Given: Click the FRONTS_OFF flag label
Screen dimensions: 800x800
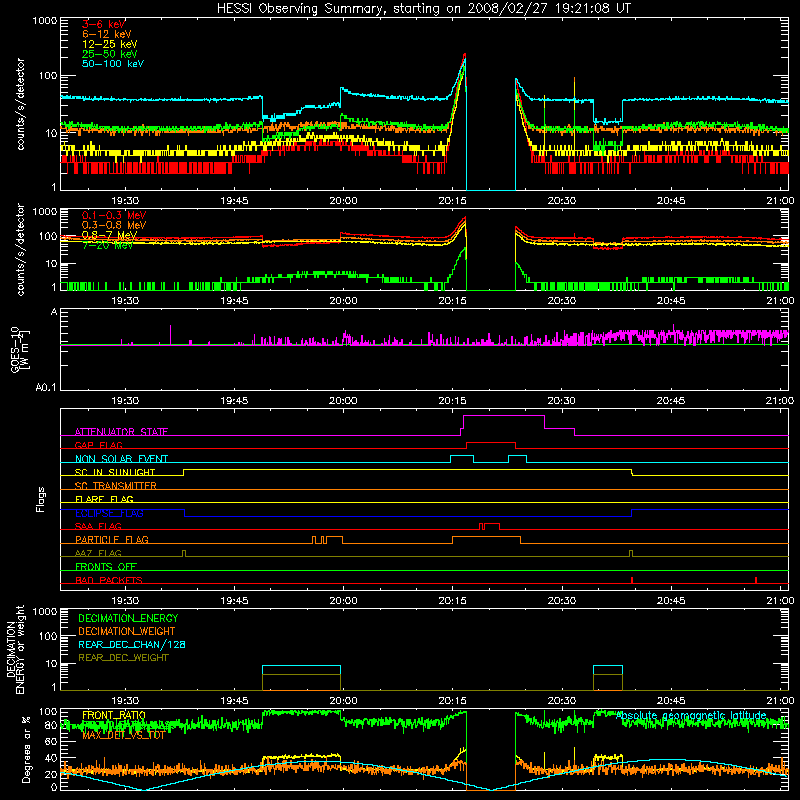Looking at the screenshot, I should click(106, 566).
